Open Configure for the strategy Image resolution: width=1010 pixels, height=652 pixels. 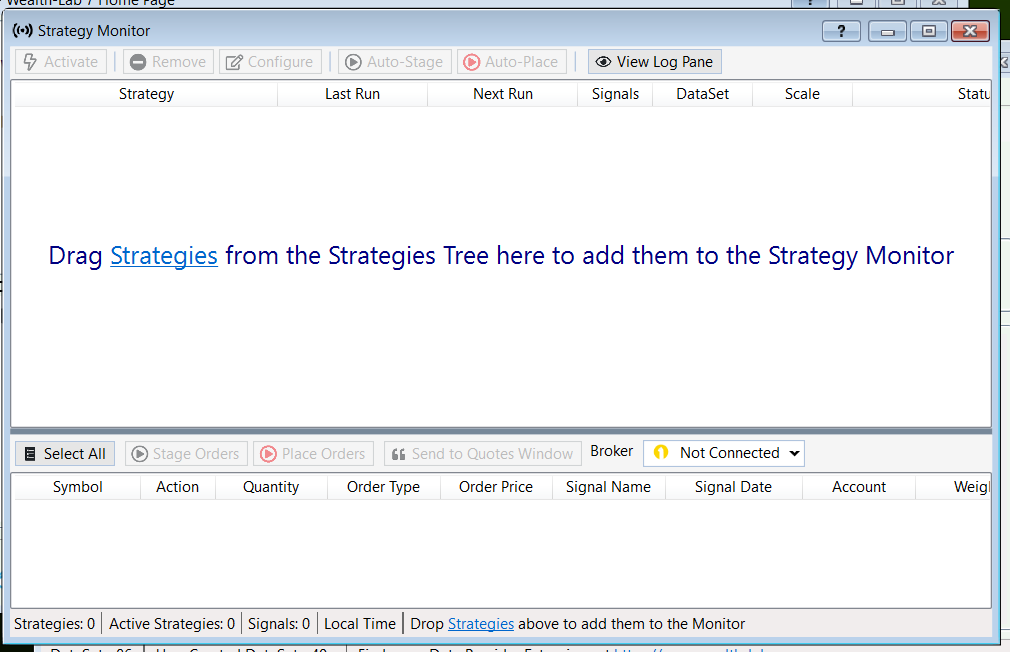(270, 62)
